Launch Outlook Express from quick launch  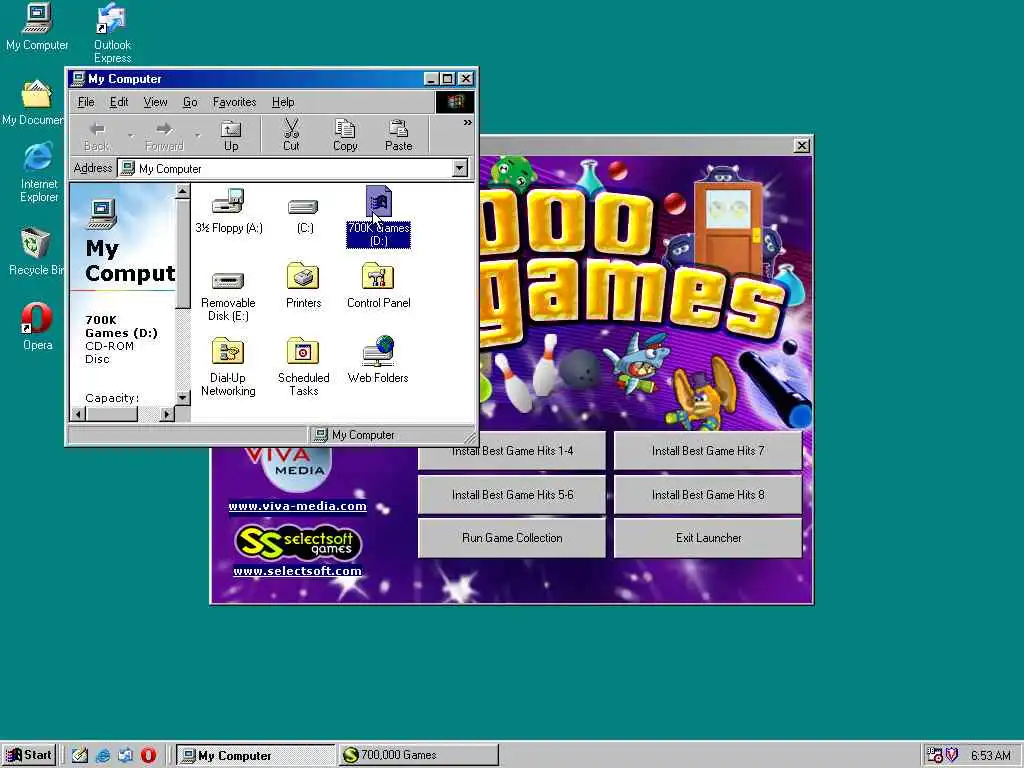pyautogui.click(x=125, y=756)
